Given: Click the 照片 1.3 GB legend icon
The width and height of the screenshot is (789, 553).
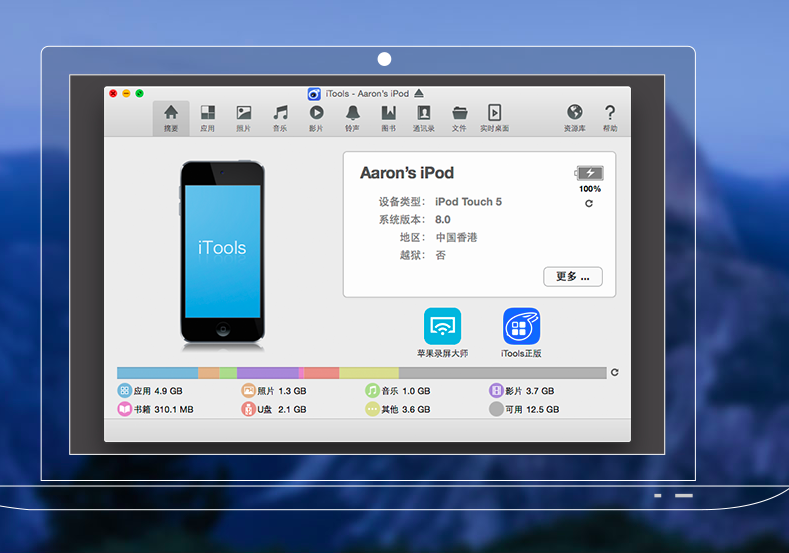Looking at the screenshot, I should click(249, 390).
